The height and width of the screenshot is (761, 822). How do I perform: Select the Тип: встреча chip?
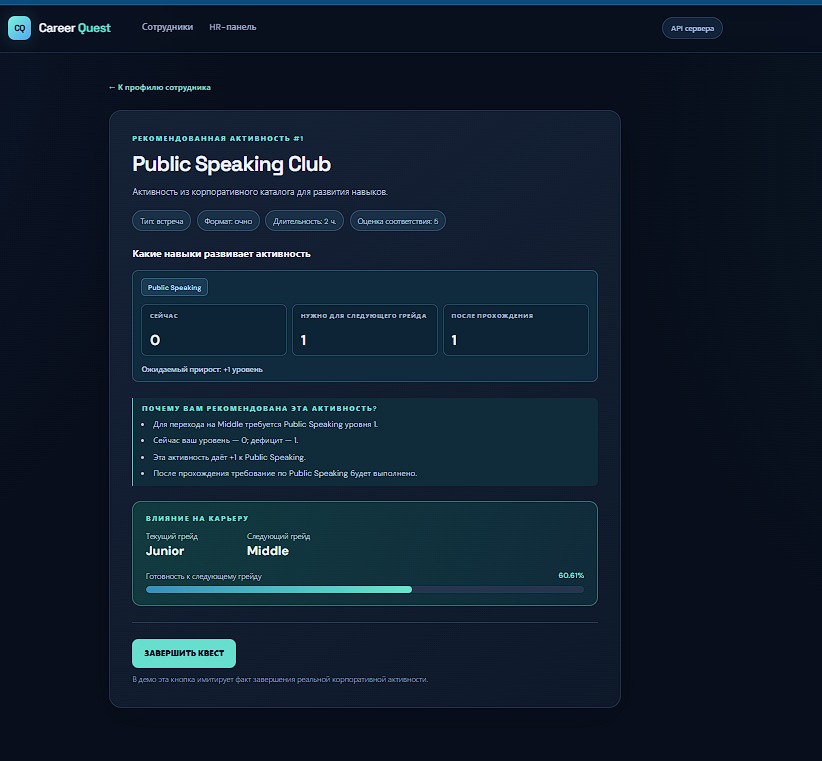[161, 221]
